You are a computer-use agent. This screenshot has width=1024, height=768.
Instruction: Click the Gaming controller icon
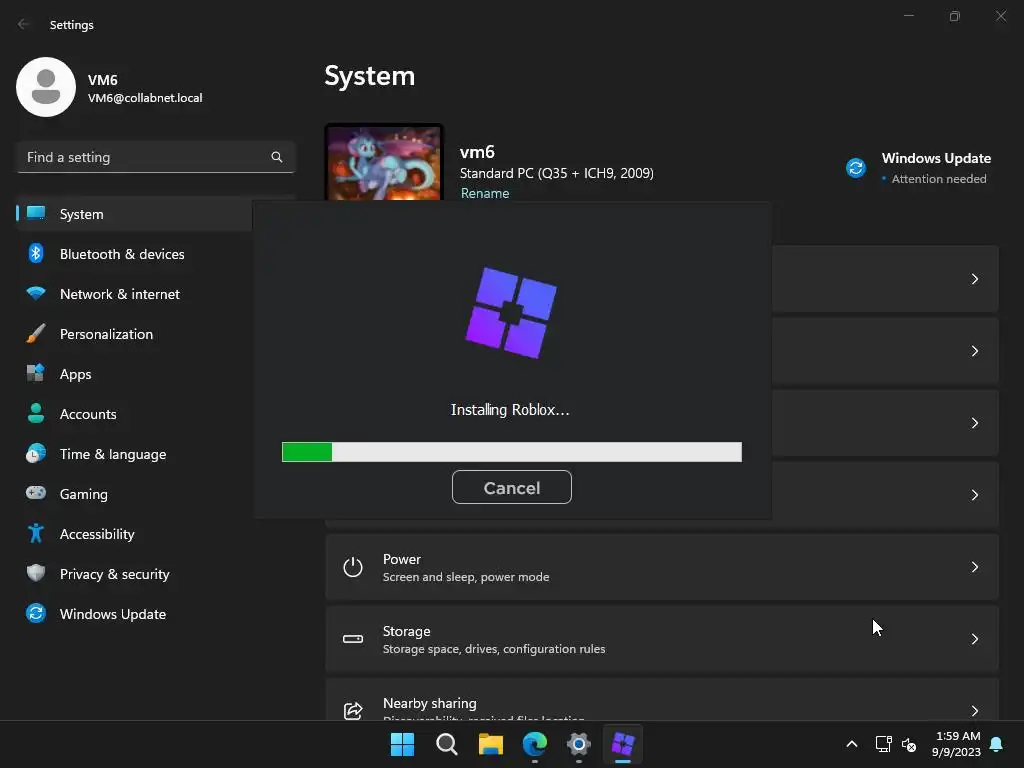[x=36, y=493]
